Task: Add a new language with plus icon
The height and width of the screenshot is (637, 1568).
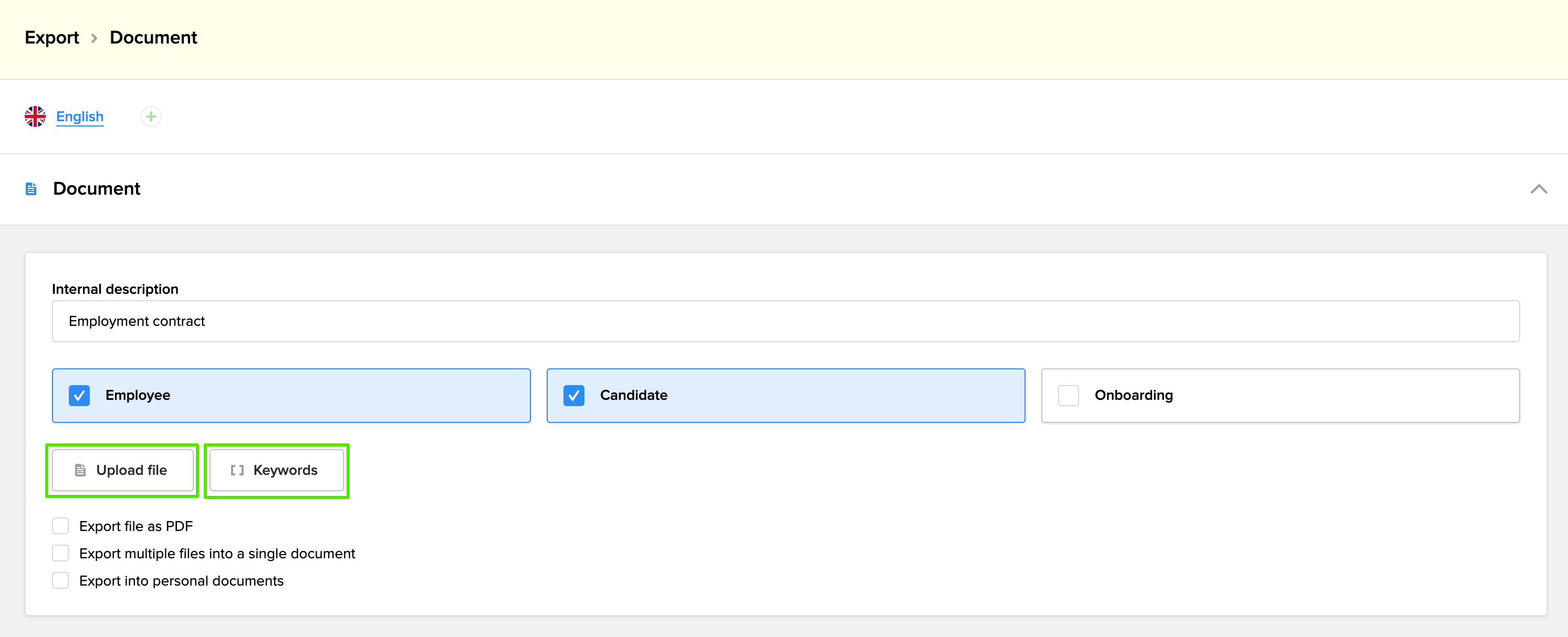Action: click(151, 116)
